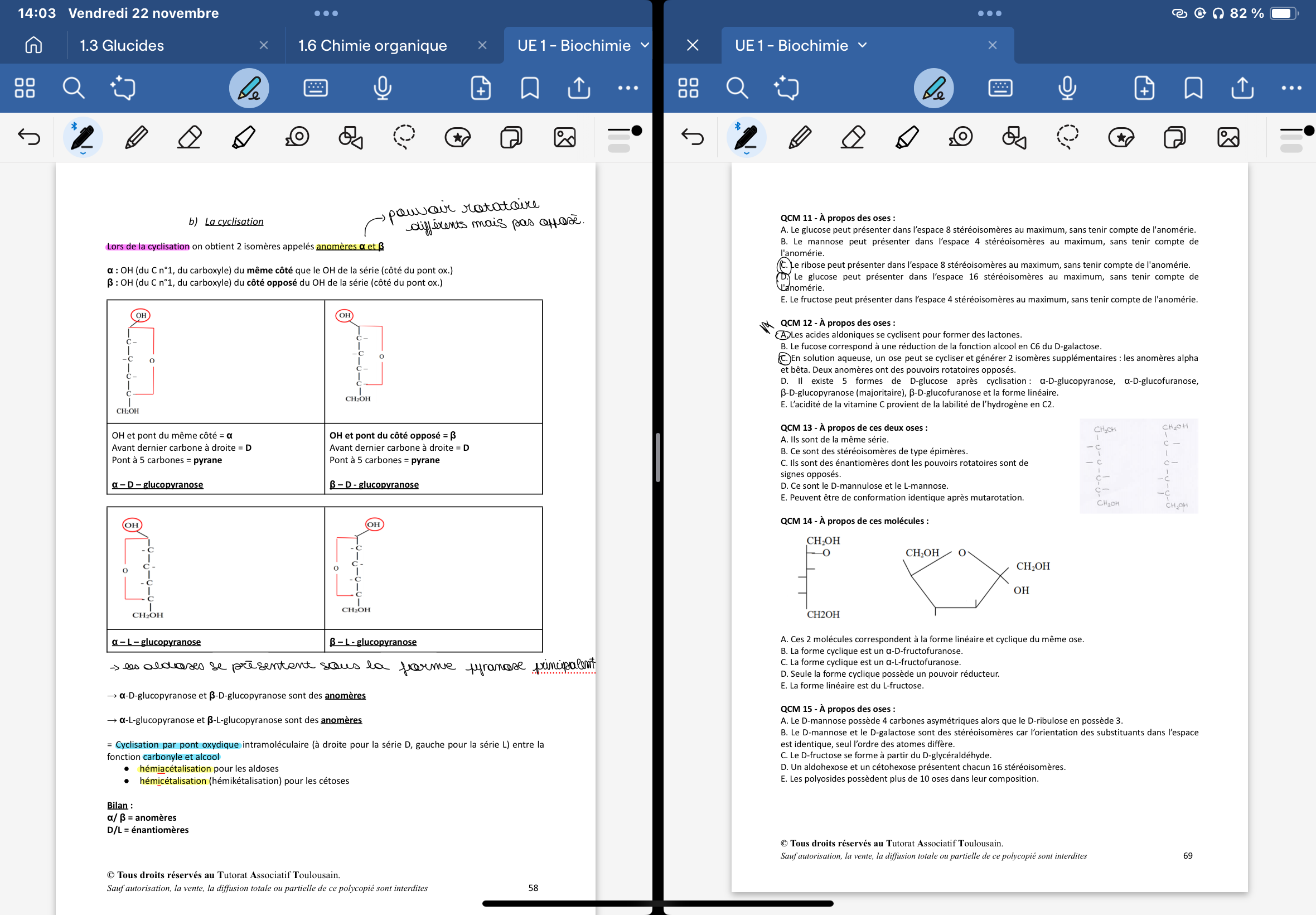Open the shapes tool in left pane

point(351,138)
